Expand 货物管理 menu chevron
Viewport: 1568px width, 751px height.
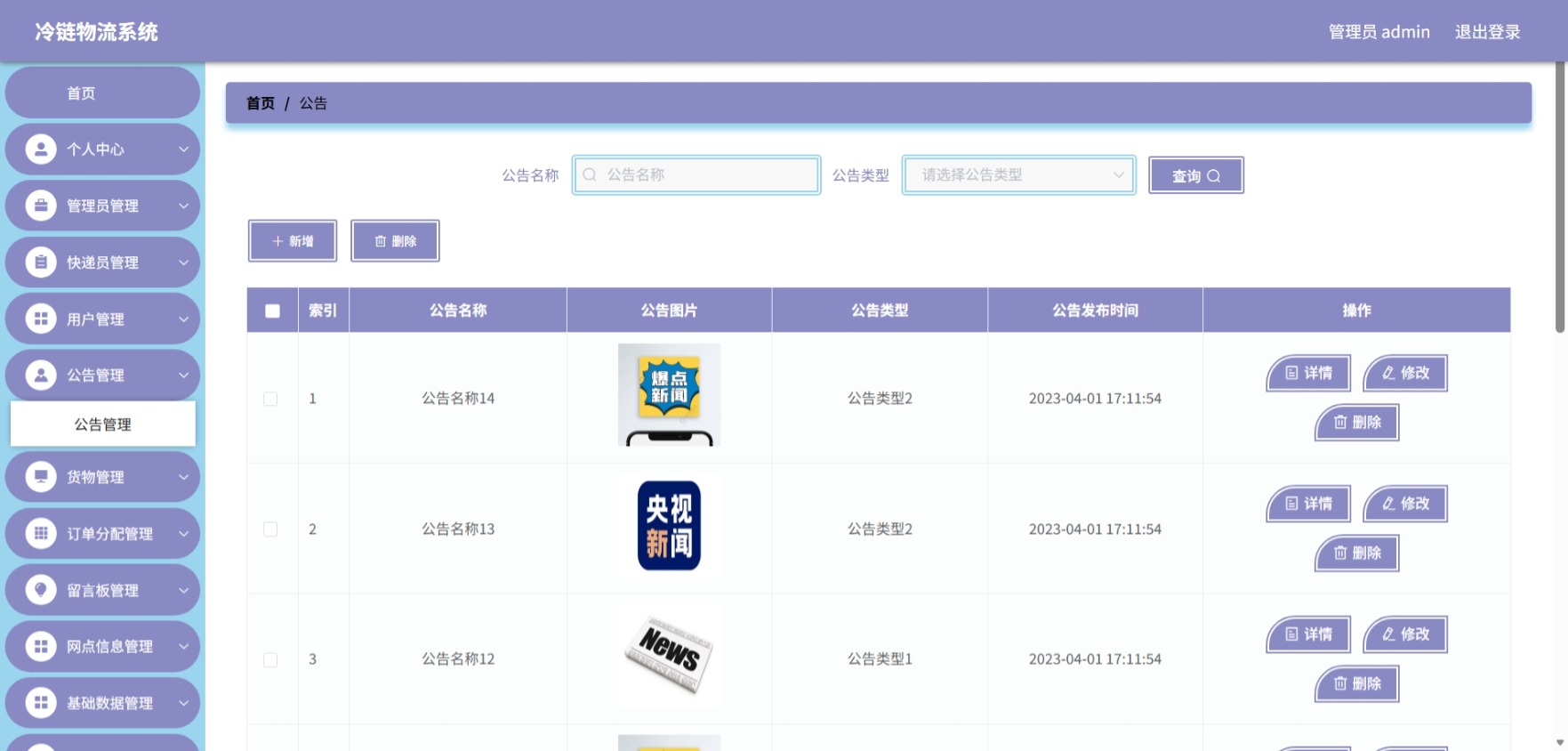pyautogui.click(x=183, y=477)
